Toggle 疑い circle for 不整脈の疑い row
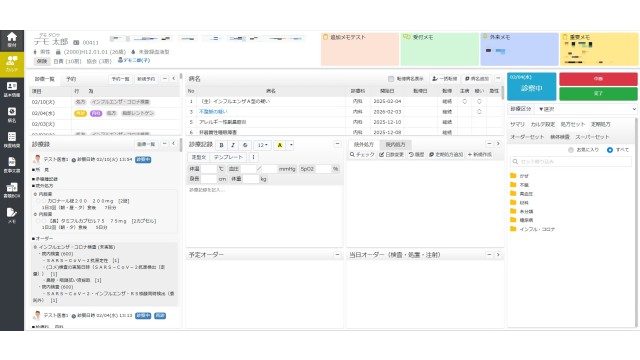 (479, 111)
